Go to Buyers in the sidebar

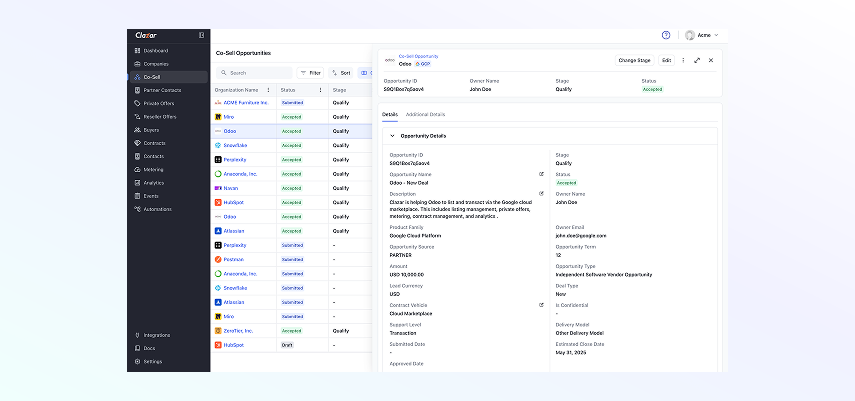168,130
